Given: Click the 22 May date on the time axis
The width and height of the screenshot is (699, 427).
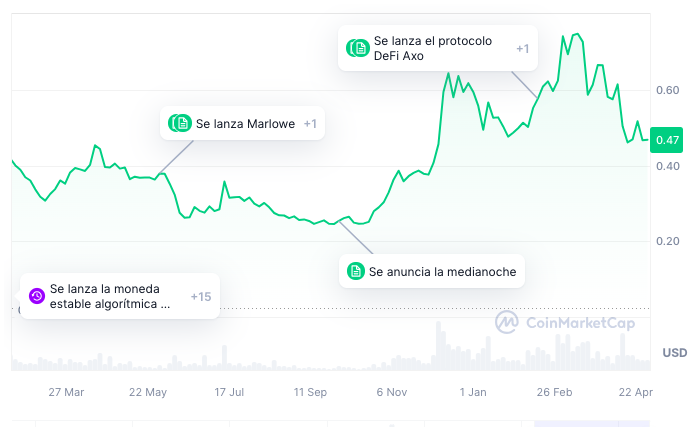Looking at the screenshot, I should coord(148,392).
